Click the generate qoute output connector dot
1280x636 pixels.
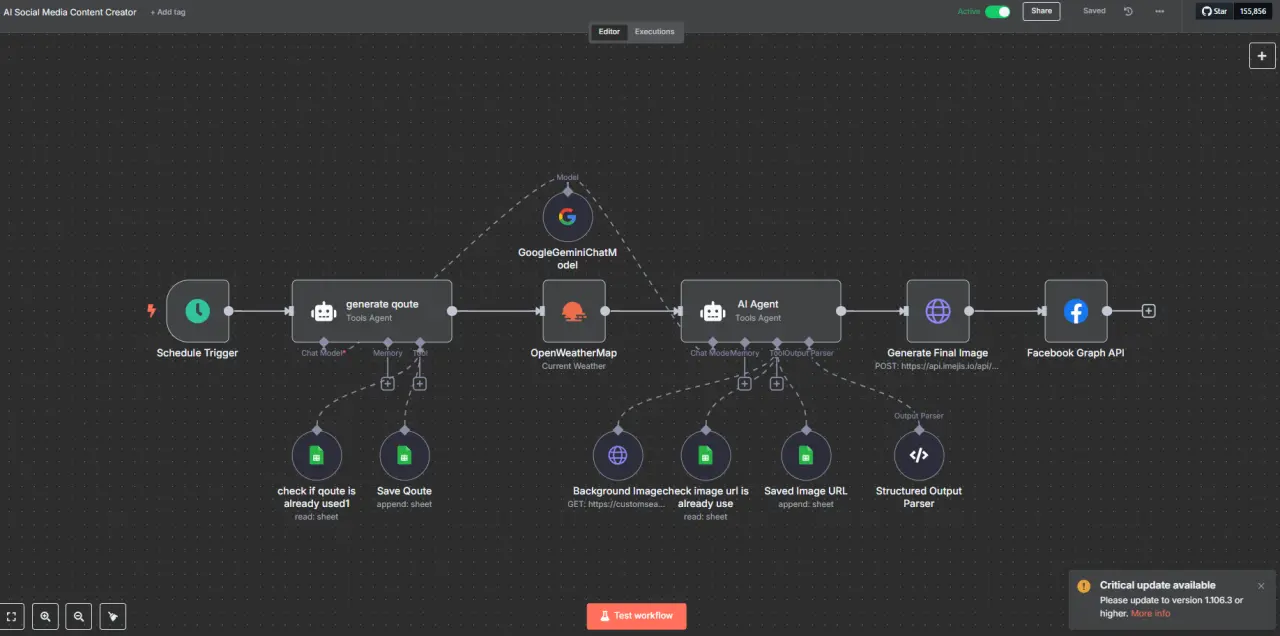tap(452, 311)
